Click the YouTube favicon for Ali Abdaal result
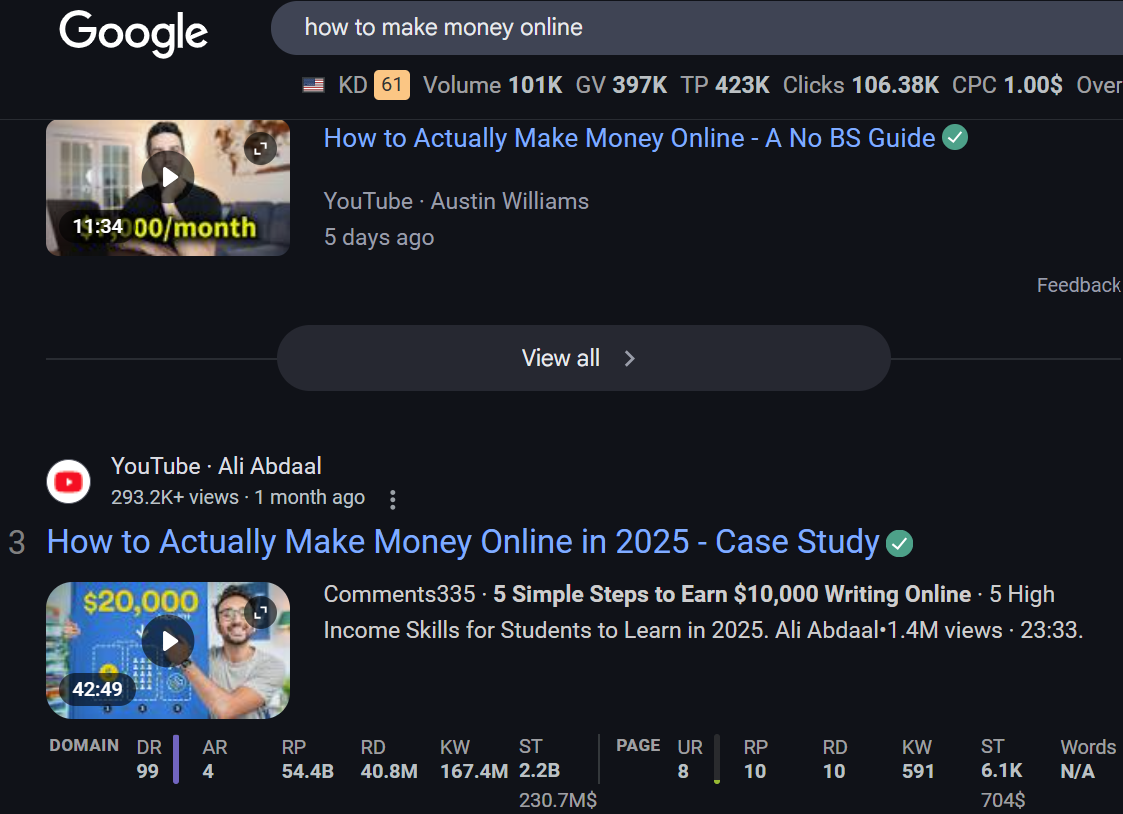The image size is (1123, 814). 69,482
